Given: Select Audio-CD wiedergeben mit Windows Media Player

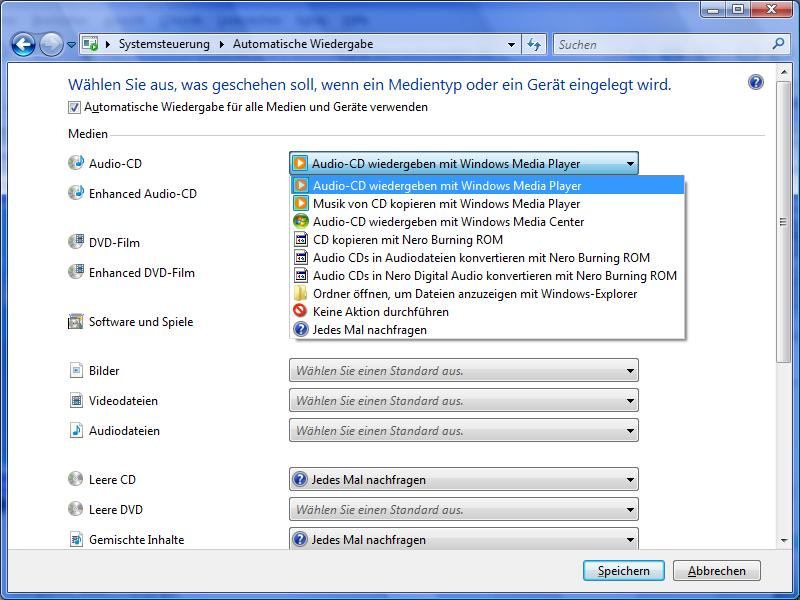Looking at the screenshot, I should point(487,185).
